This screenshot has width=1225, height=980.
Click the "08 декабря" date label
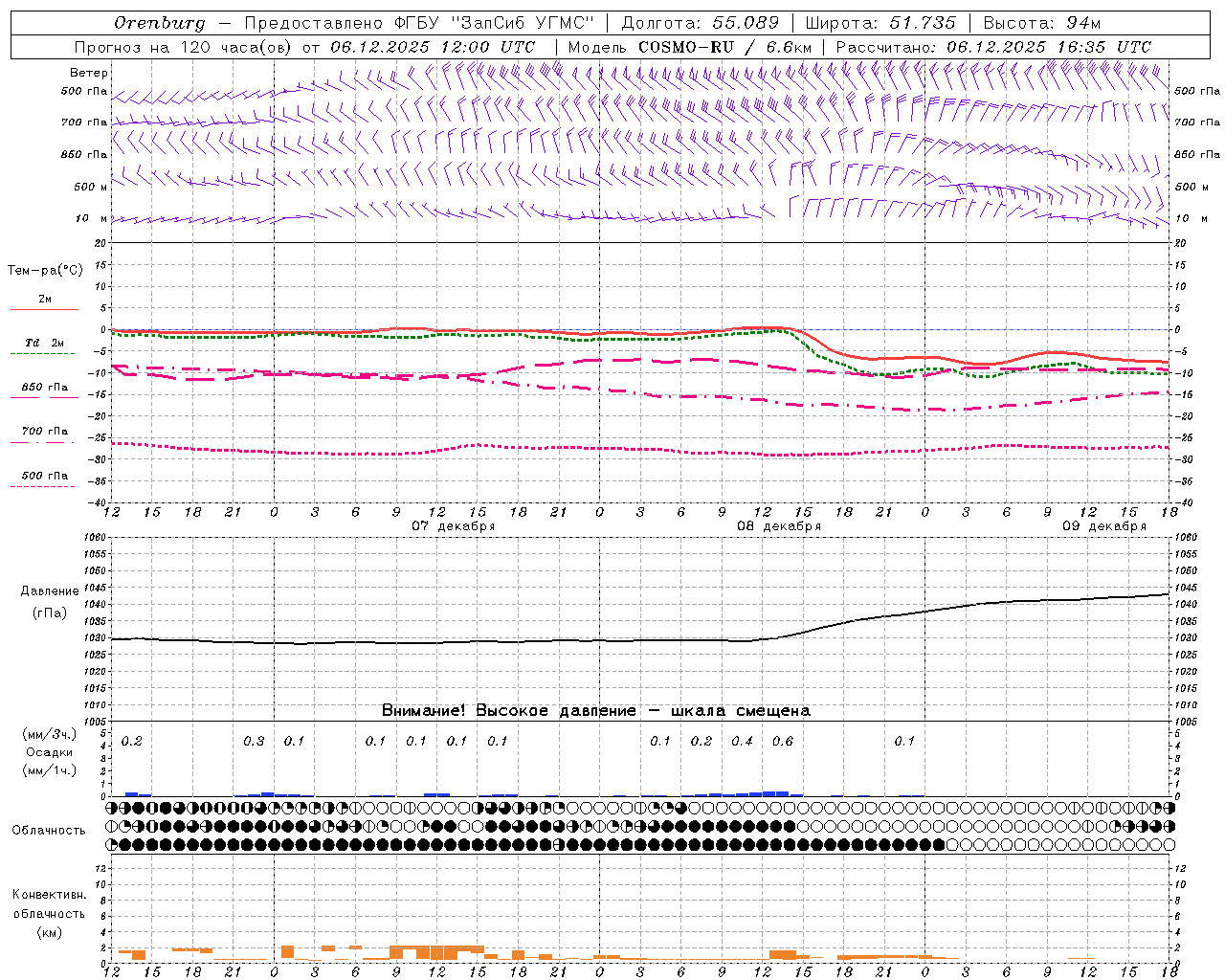coord(778,526)
